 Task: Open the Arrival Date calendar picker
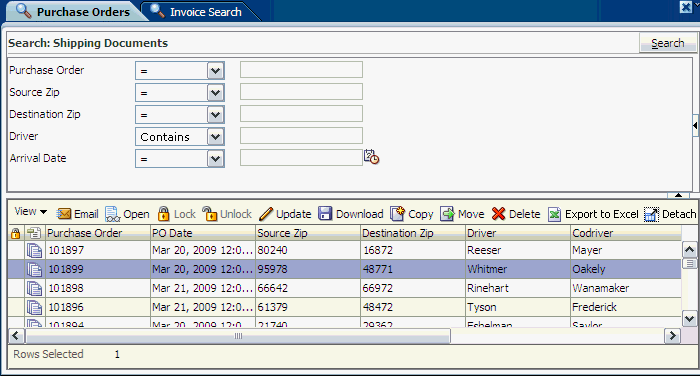(371, 157)
